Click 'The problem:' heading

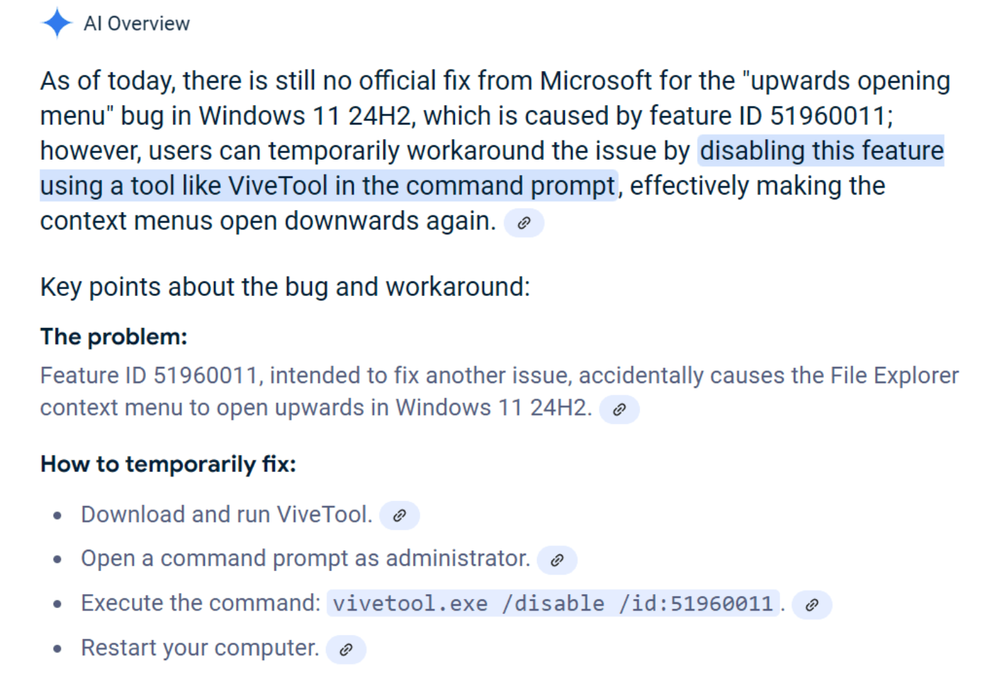point(114,337)
